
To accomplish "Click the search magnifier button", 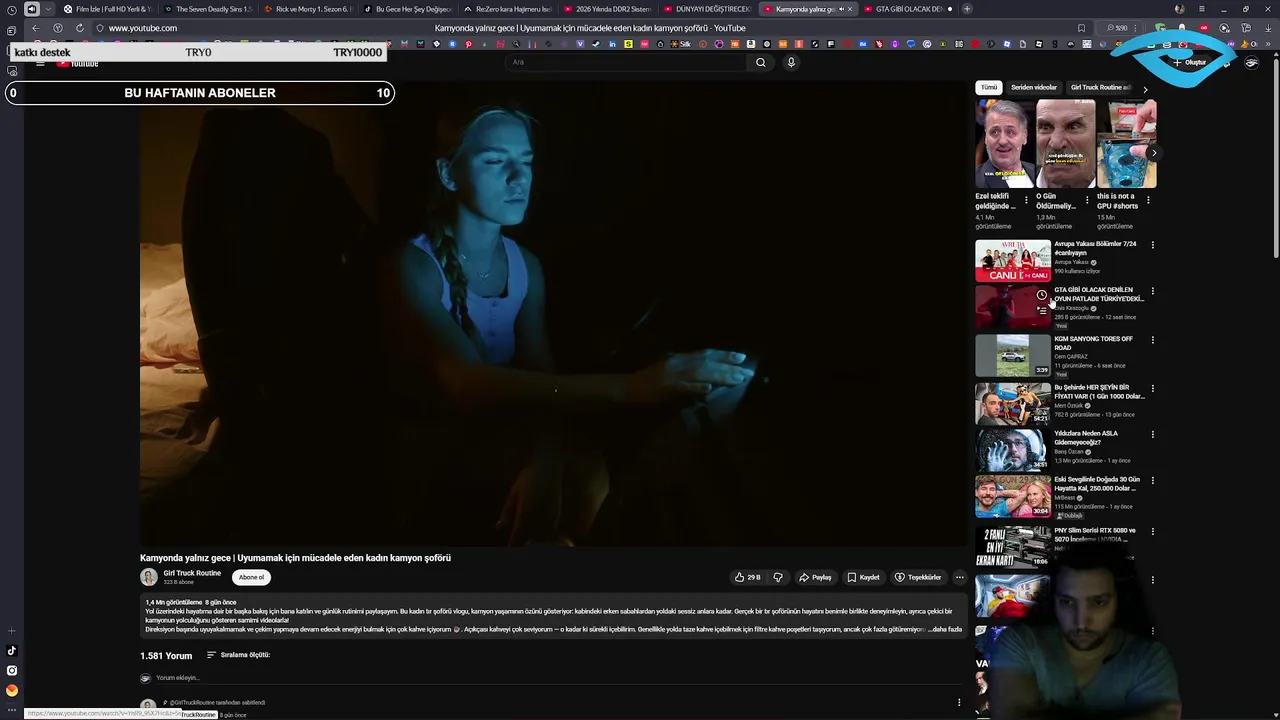I will click(x=760, y=62).
